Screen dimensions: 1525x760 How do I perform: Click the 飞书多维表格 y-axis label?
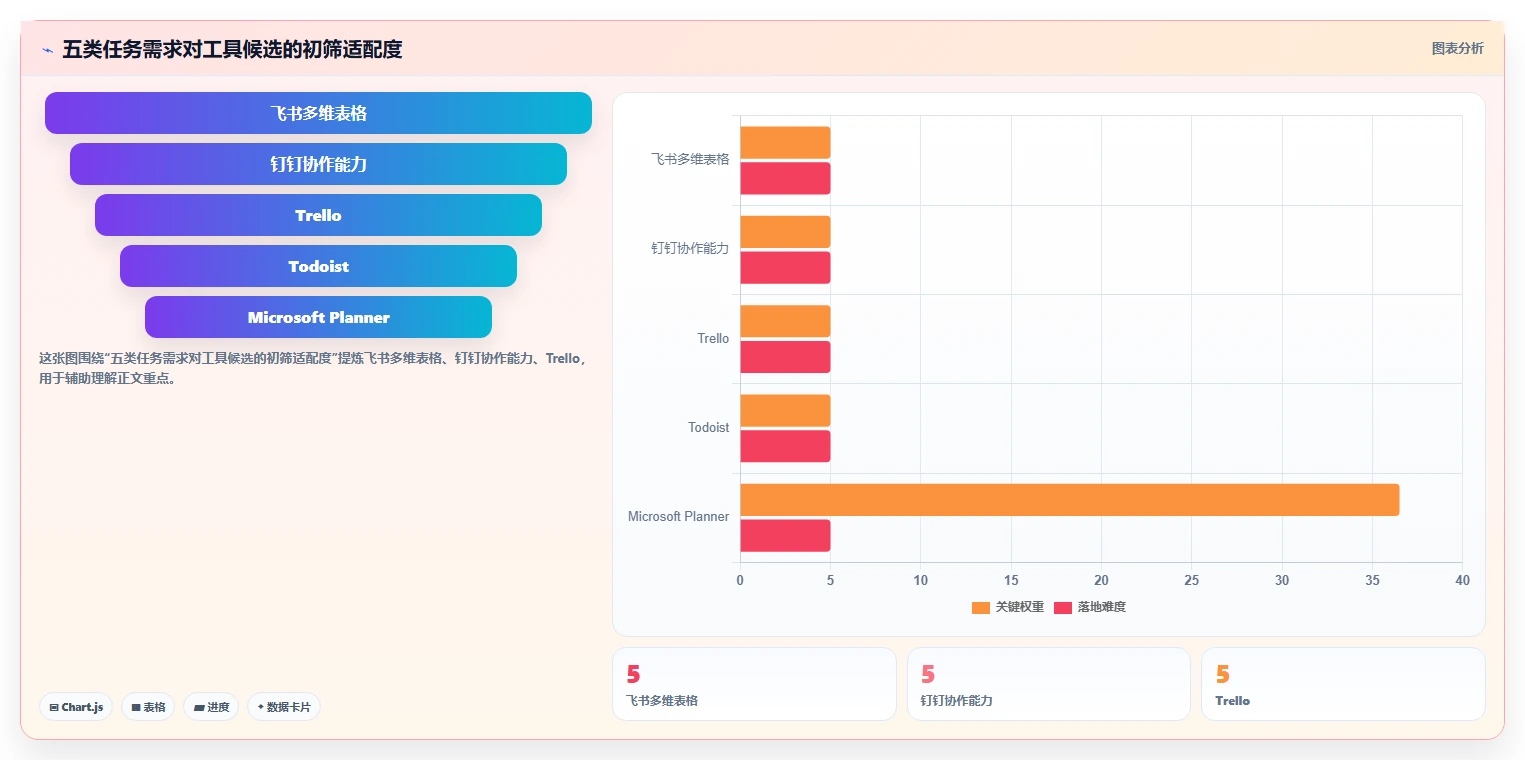[x=690, y=159]
